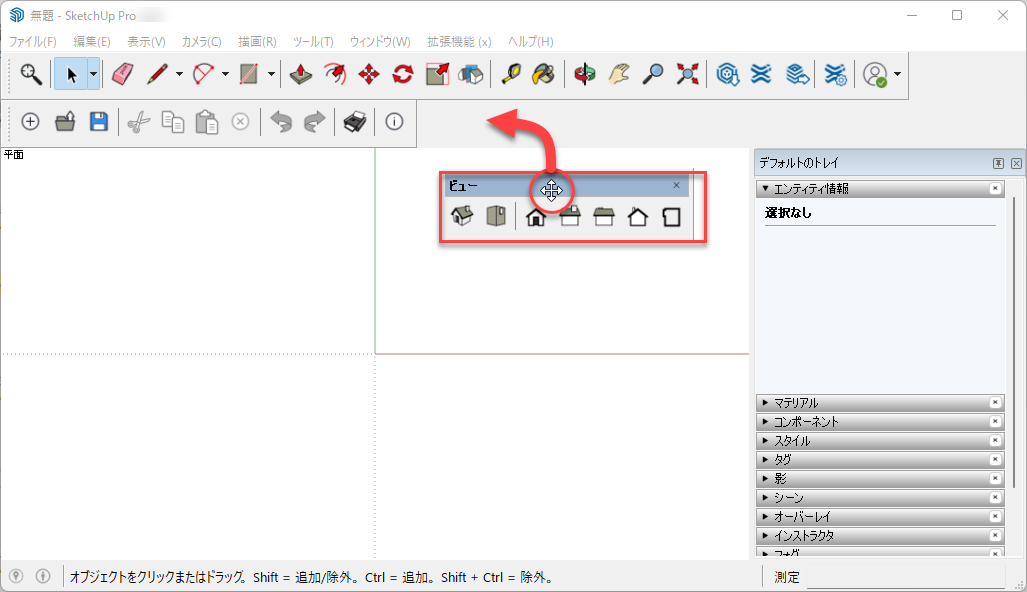Toggle auto-hide pin on デフォルトのトレイ

point(998,163)
